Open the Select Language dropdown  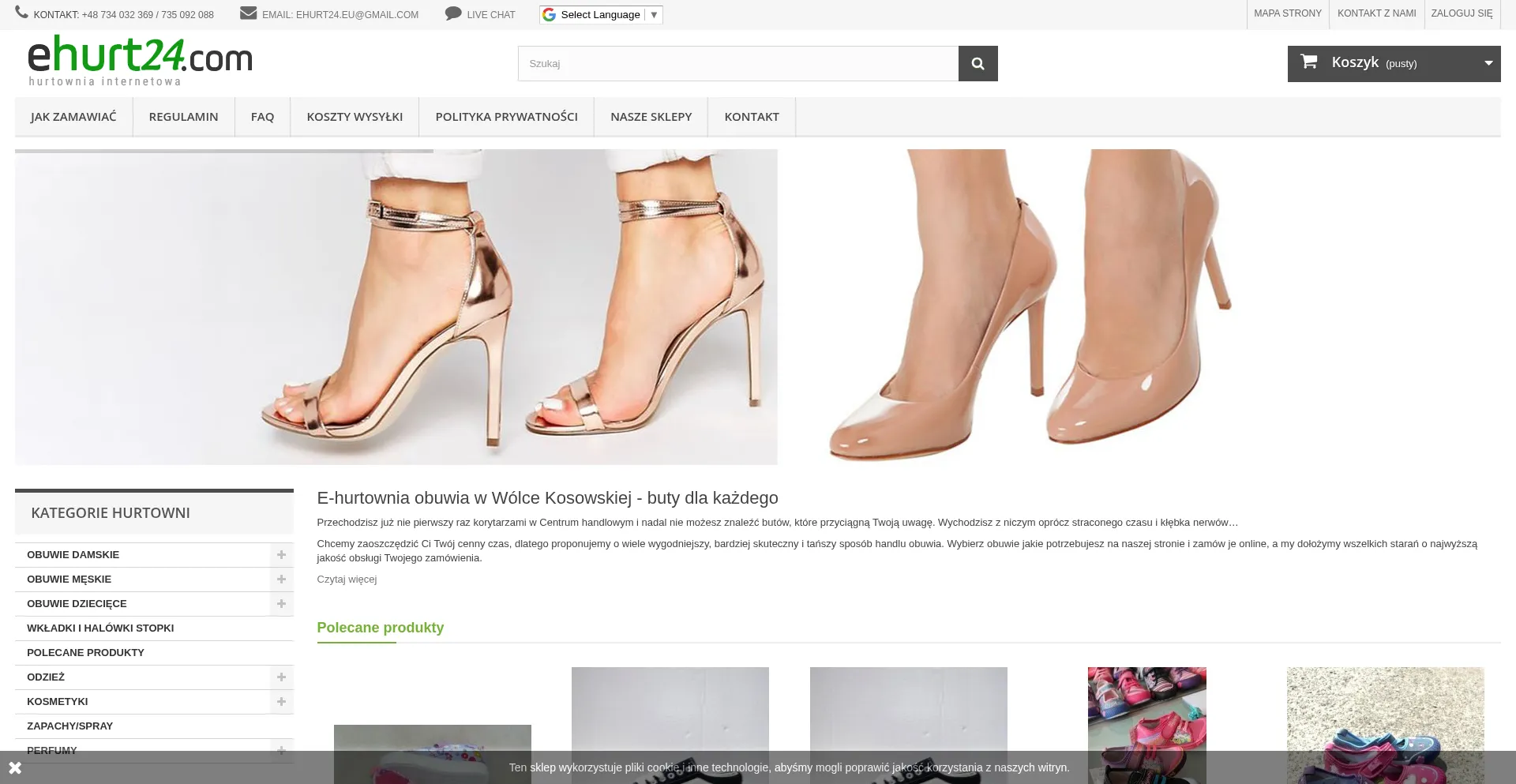coord(601,15)
